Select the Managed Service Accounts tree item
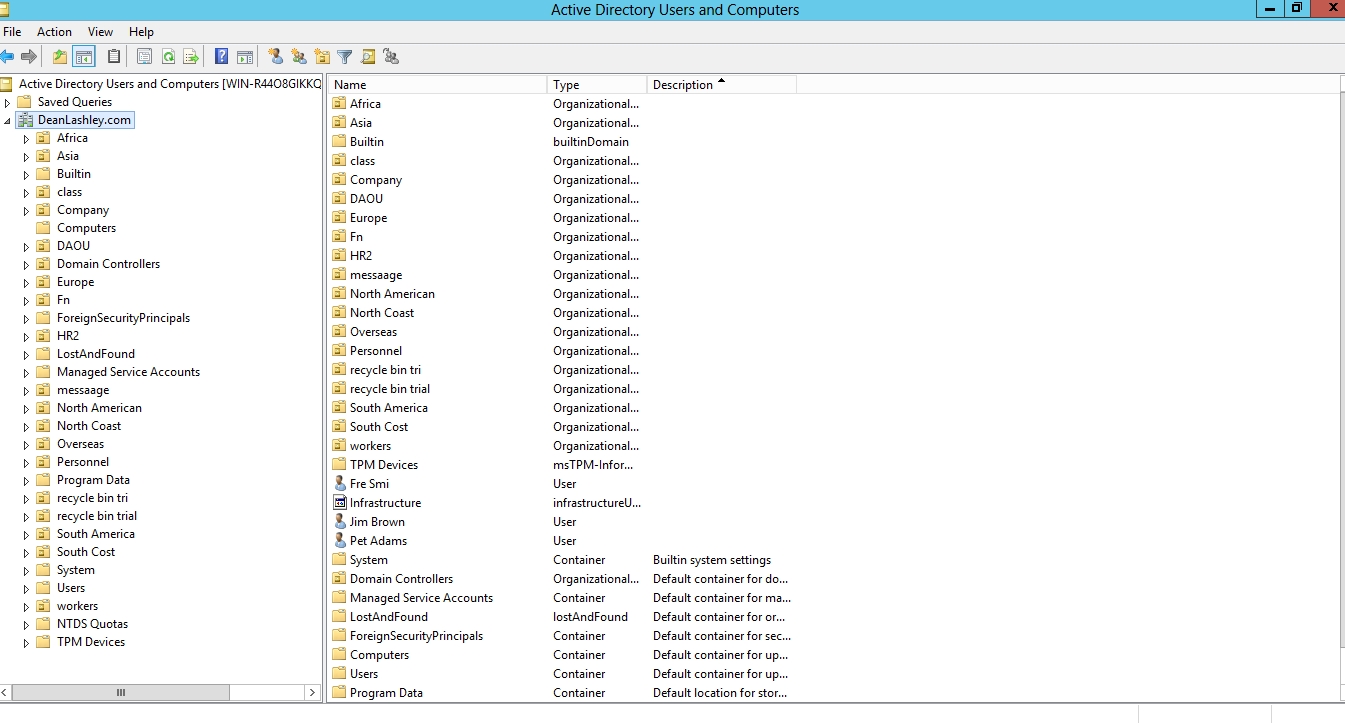Viewport: 1345px width, 723px height. (x=128, y=372)
